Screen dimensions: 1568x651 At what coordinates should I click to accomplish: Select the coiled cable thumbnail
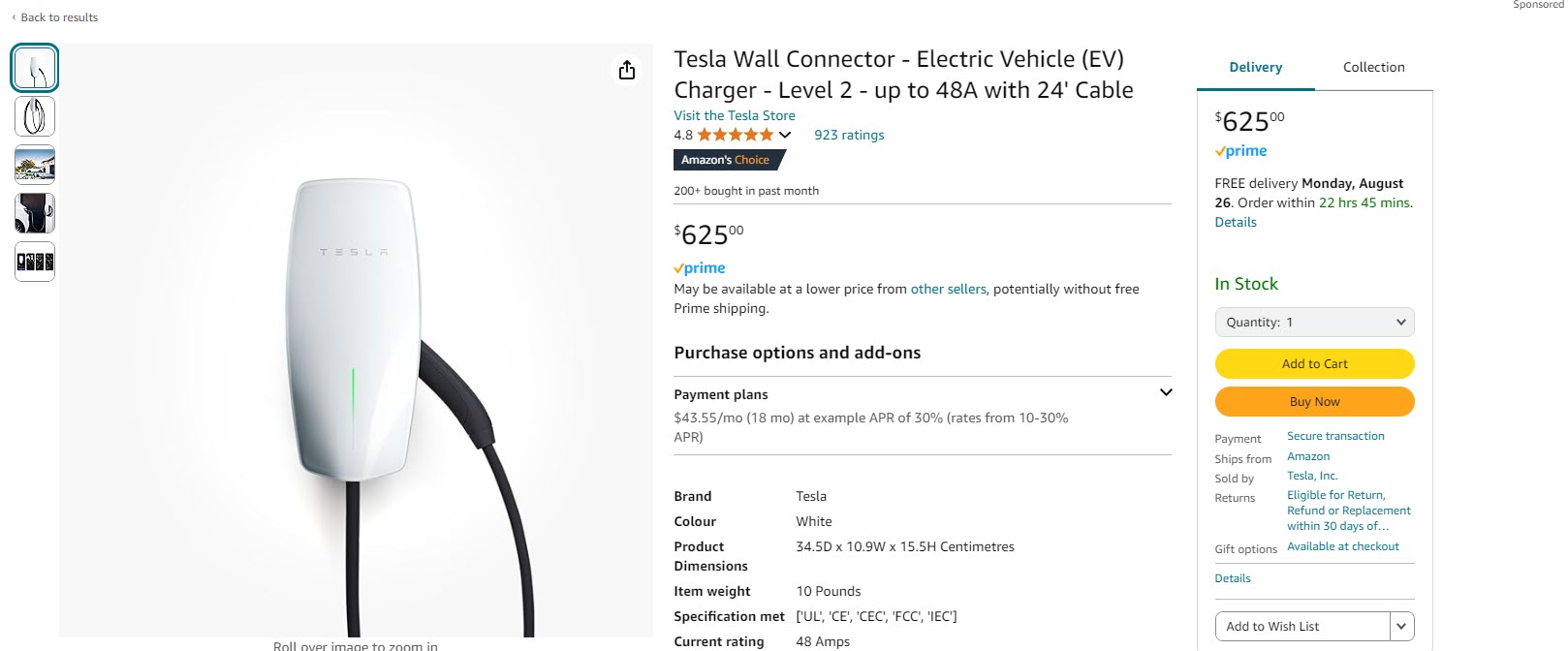[35, 116]
